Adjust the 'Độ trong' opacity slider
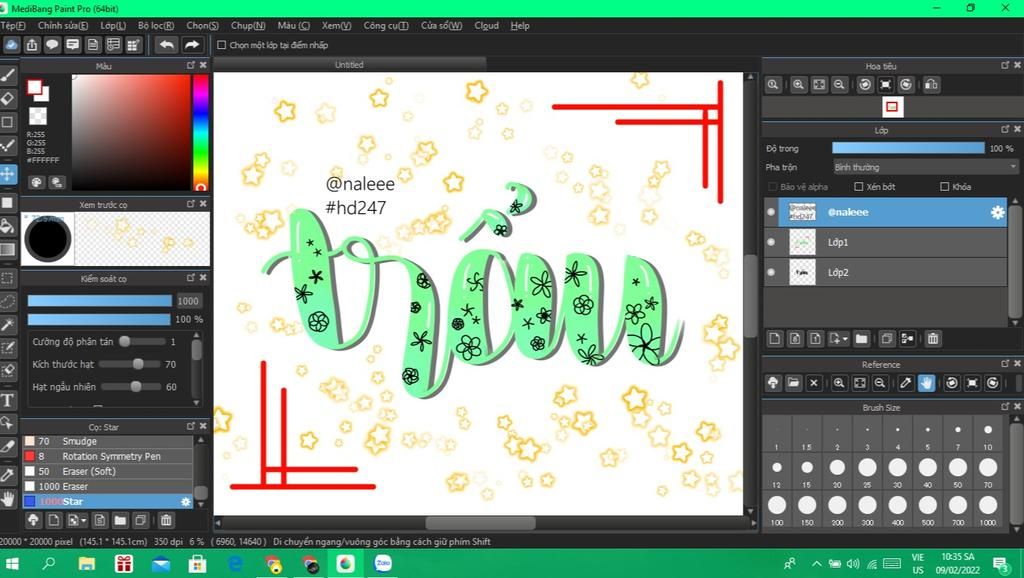The width and height of the screenshot is (1024, 578). pyautogui.click(x=908, y=148)
